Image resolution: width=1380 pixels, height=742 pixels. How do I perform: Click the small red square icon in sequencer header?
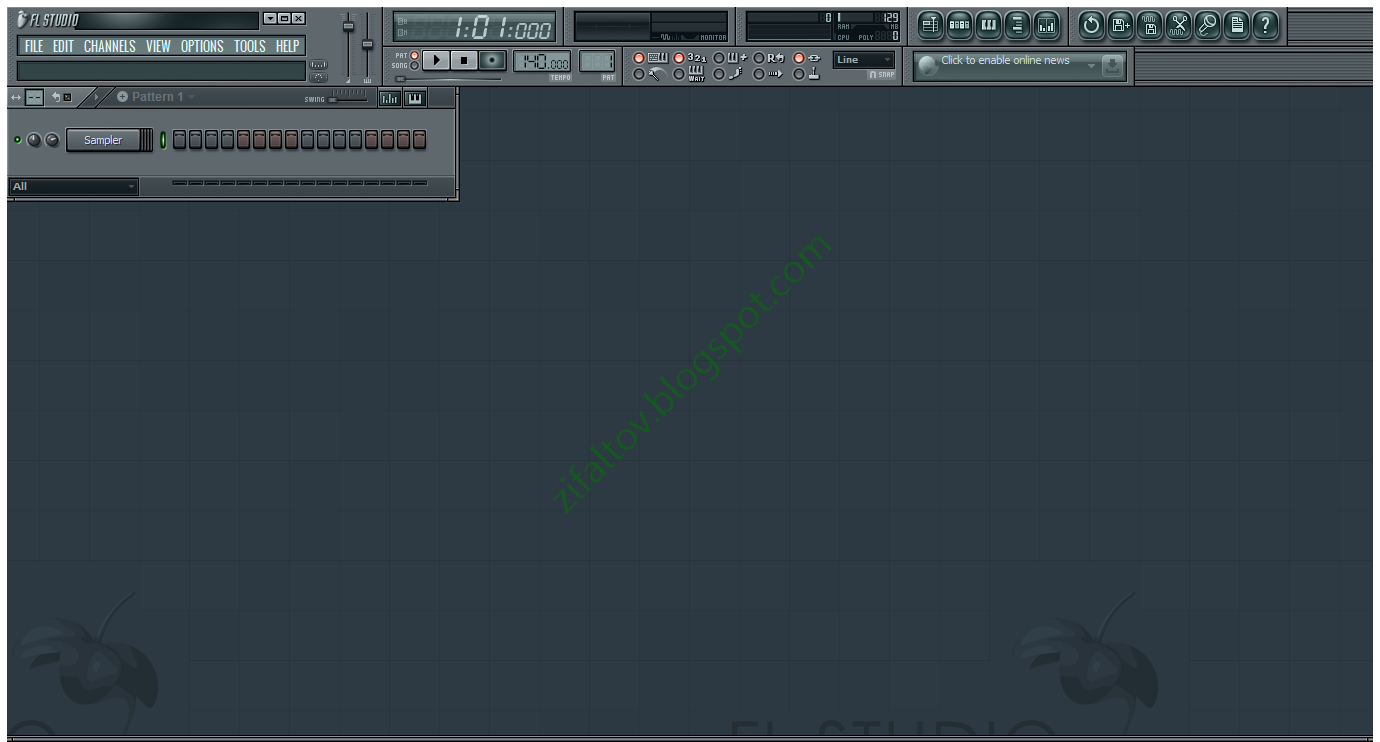[68, 97]
